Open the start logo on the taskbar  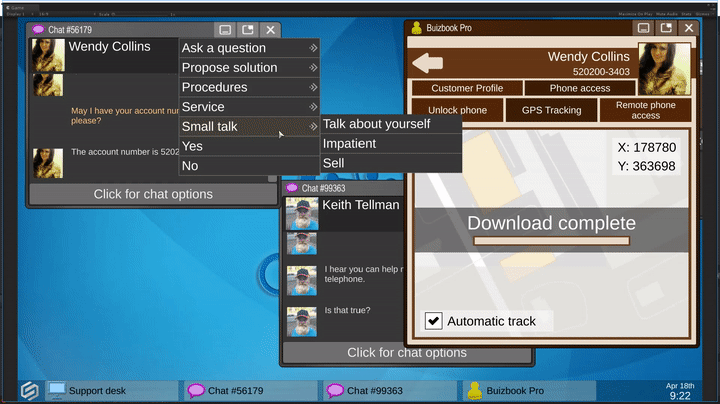click(30, 390)
